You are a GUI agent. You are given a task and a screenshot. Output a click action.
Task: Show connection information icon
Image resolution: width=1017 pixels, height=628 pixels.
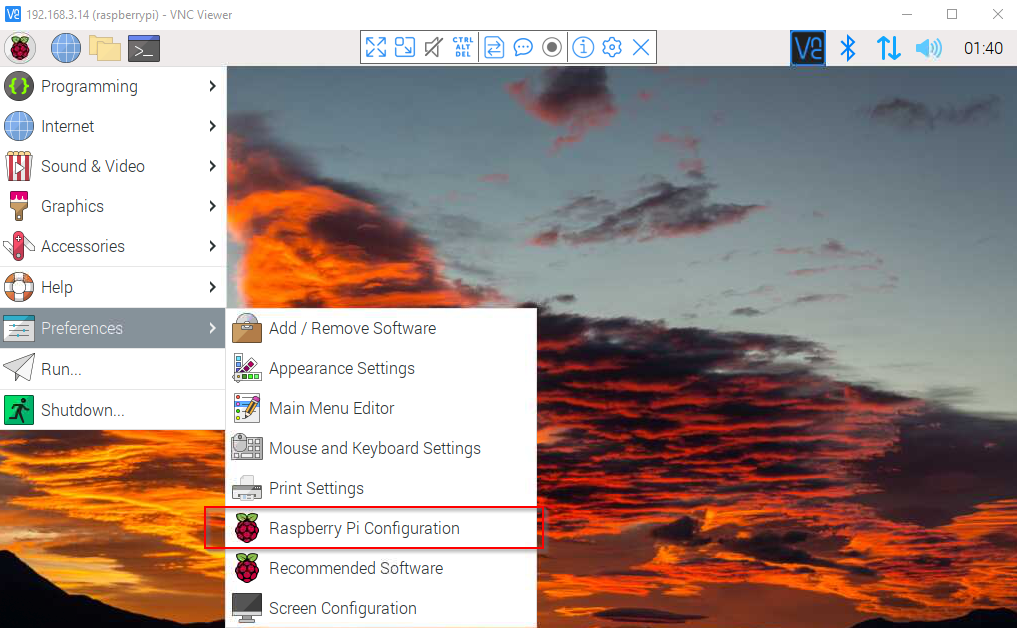click(x=583, y=47)
